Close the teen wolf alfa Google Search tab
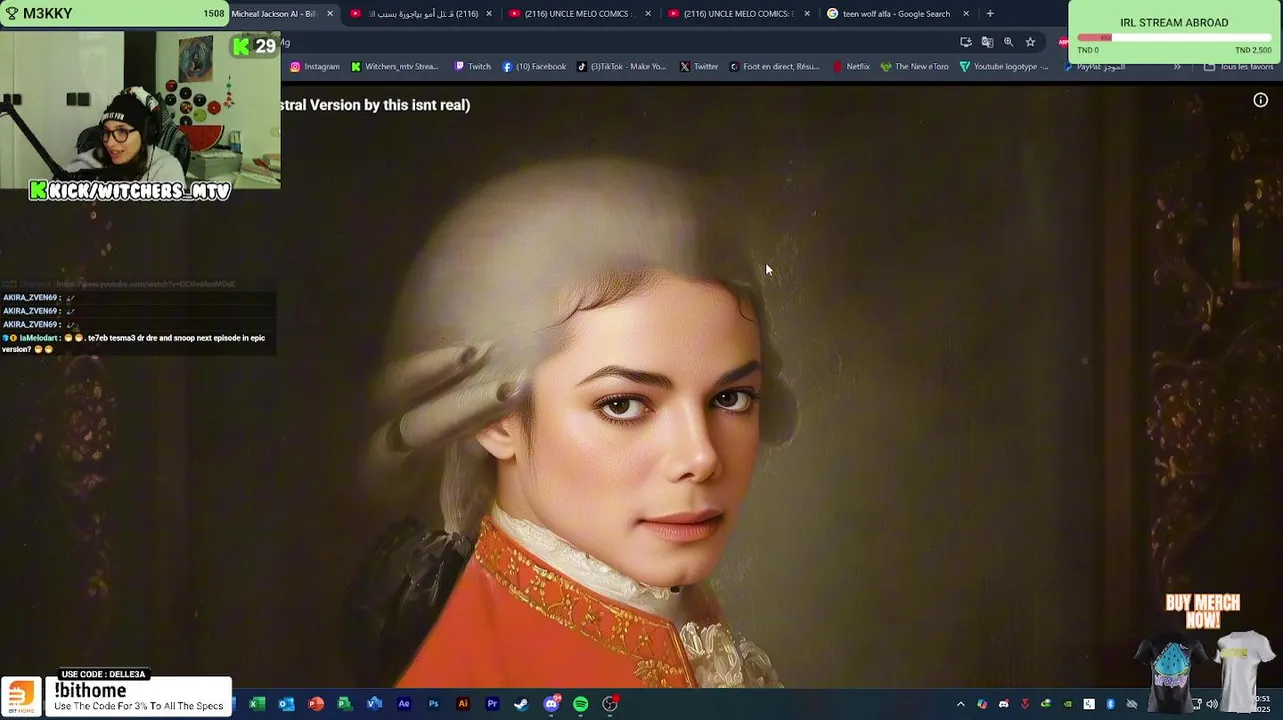 pos(966,14)
